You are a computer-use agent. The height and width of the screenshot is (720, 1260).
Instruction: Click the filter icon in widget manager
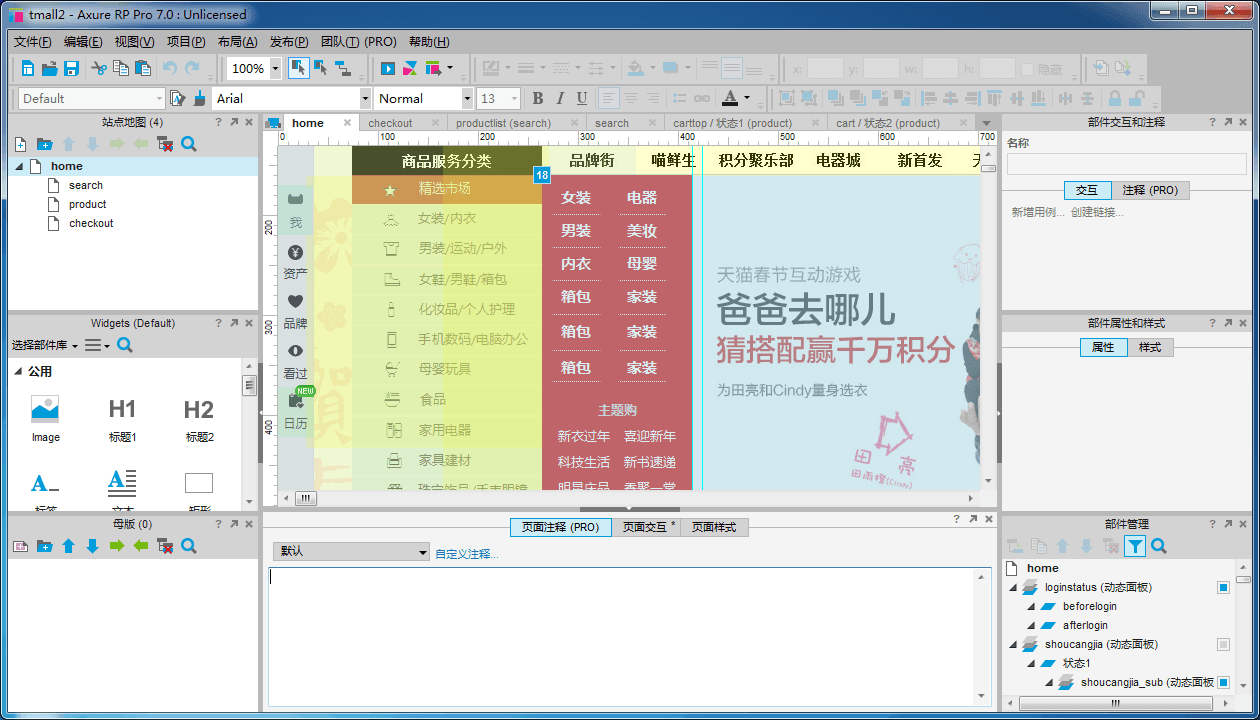click(x=1135, y=546)
